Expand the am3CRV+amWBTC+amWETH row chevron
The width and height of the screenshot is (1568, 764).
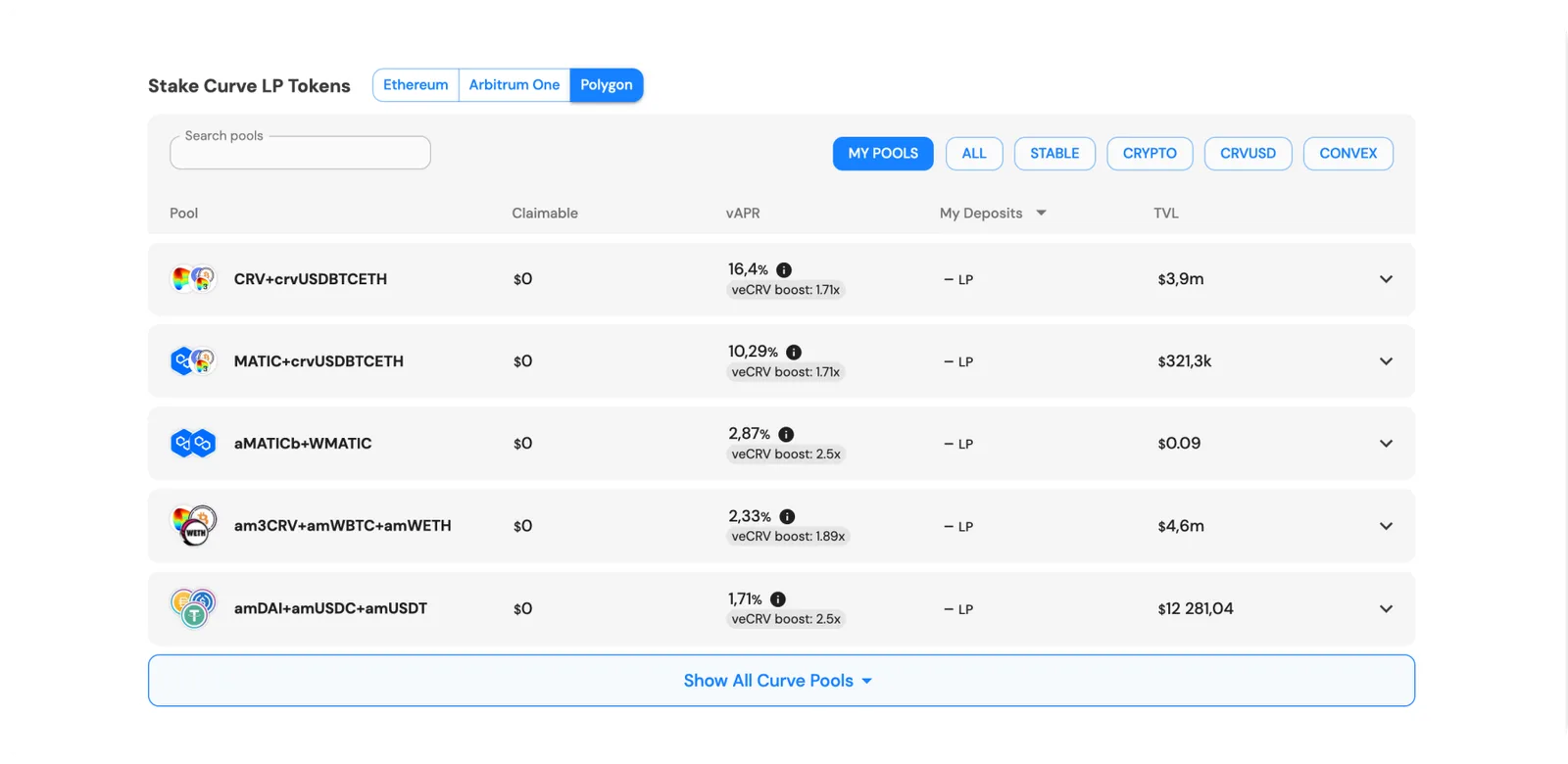1386,526
